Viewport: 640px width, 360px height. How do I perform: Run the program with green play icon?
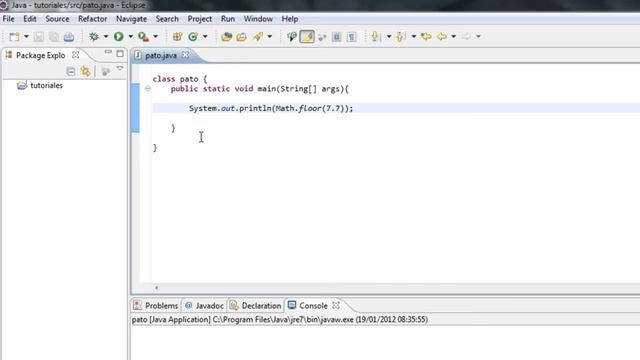(119, 37)
